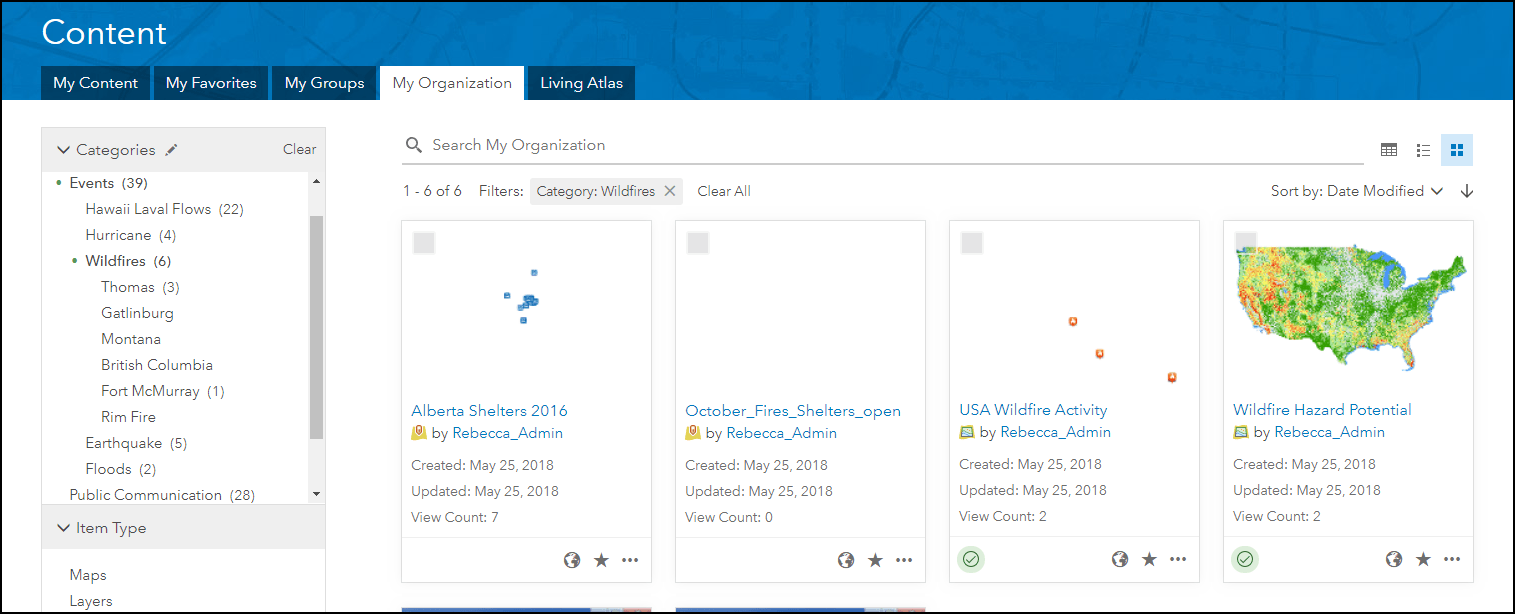Edit categories with pencil icon
The image size is (1515, 614).
(172, 150)
